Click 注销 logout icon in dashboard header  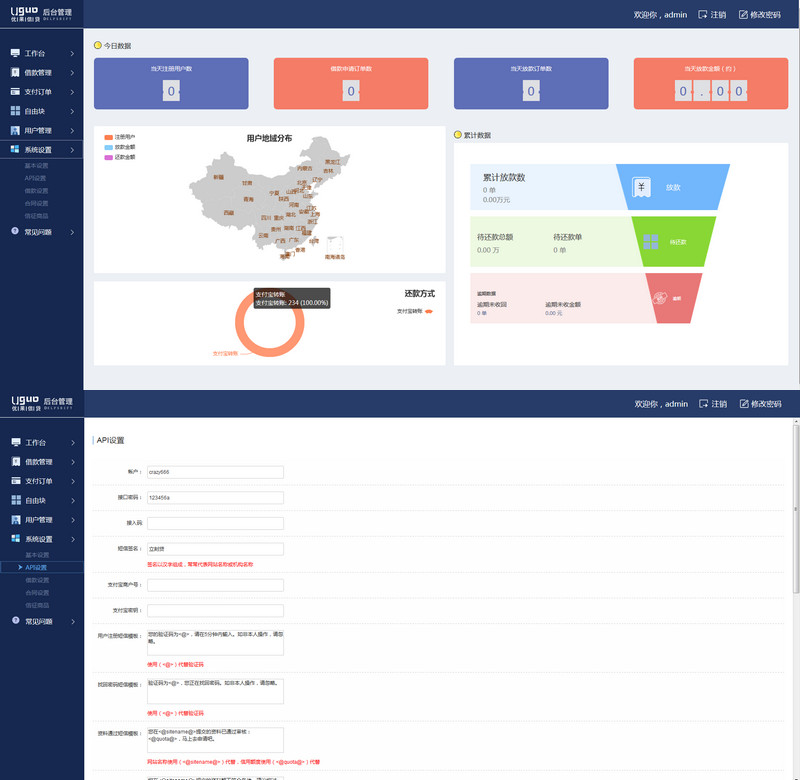703,15
